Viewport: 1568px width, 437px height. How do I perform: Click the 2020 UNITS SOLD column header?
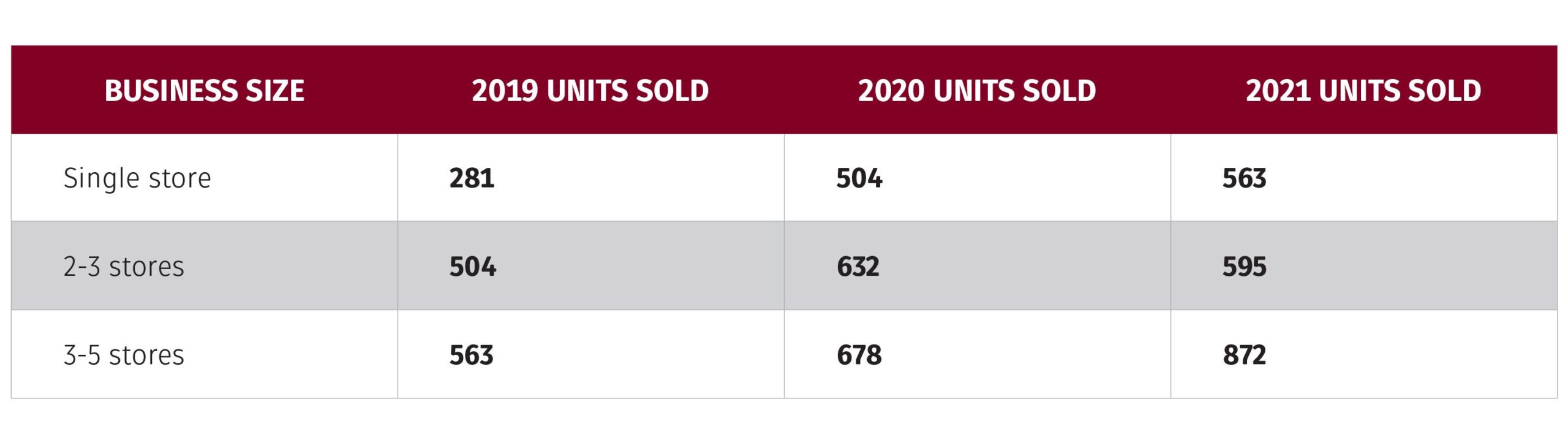click(x=976, y=91)
